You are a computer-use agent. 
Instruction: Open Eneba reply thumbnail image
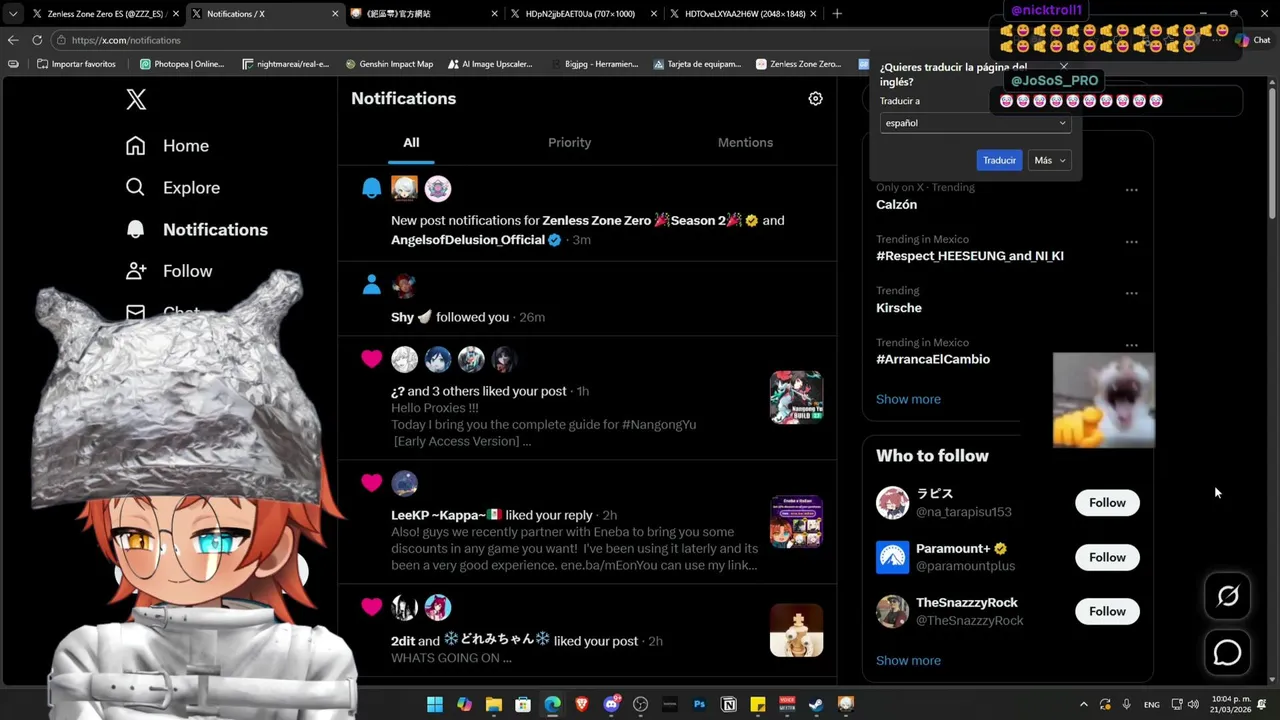[x=796, y=521]
